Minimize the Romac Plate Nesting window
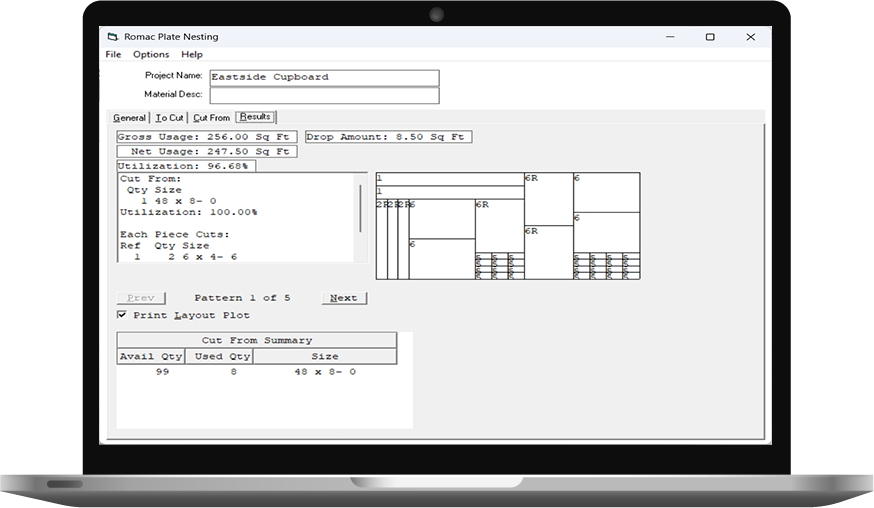 pos(670,37)
